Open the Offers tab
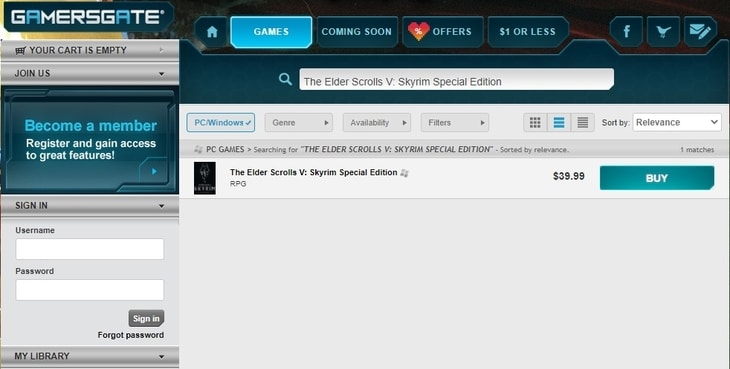 pos(443,32)
